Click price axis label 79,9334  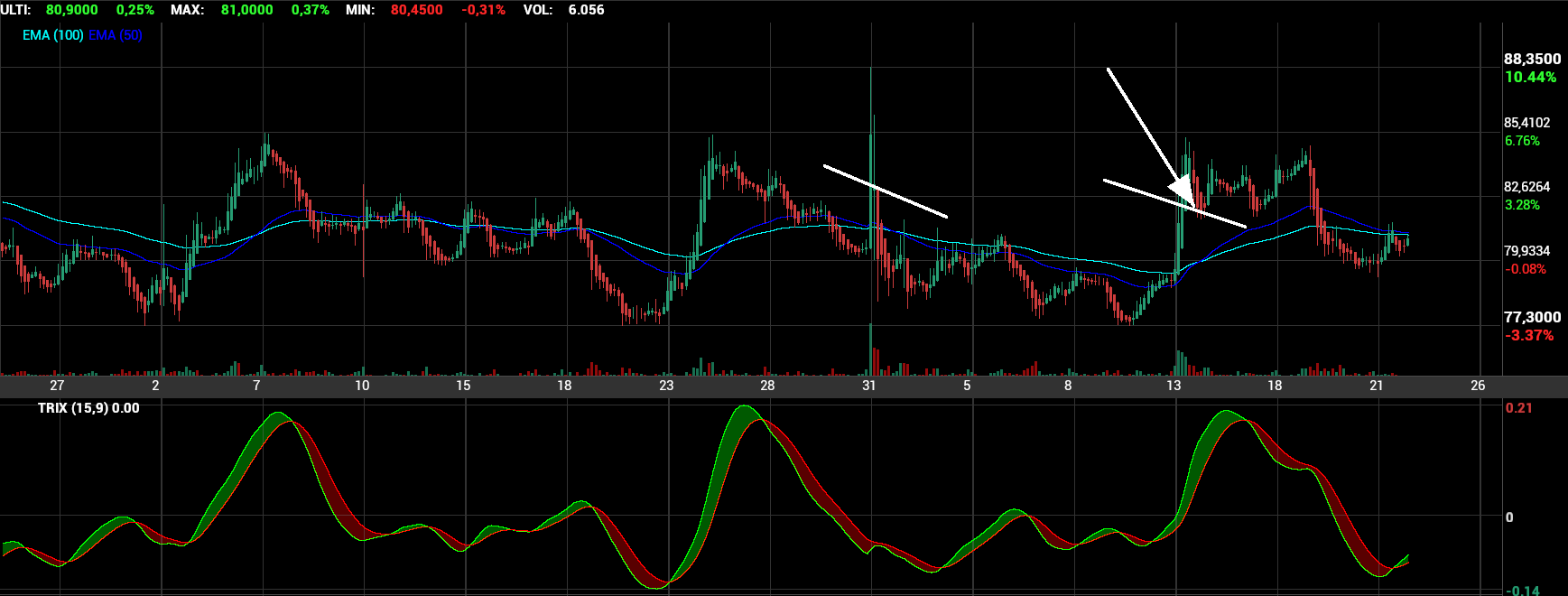tap(1526, 251)
